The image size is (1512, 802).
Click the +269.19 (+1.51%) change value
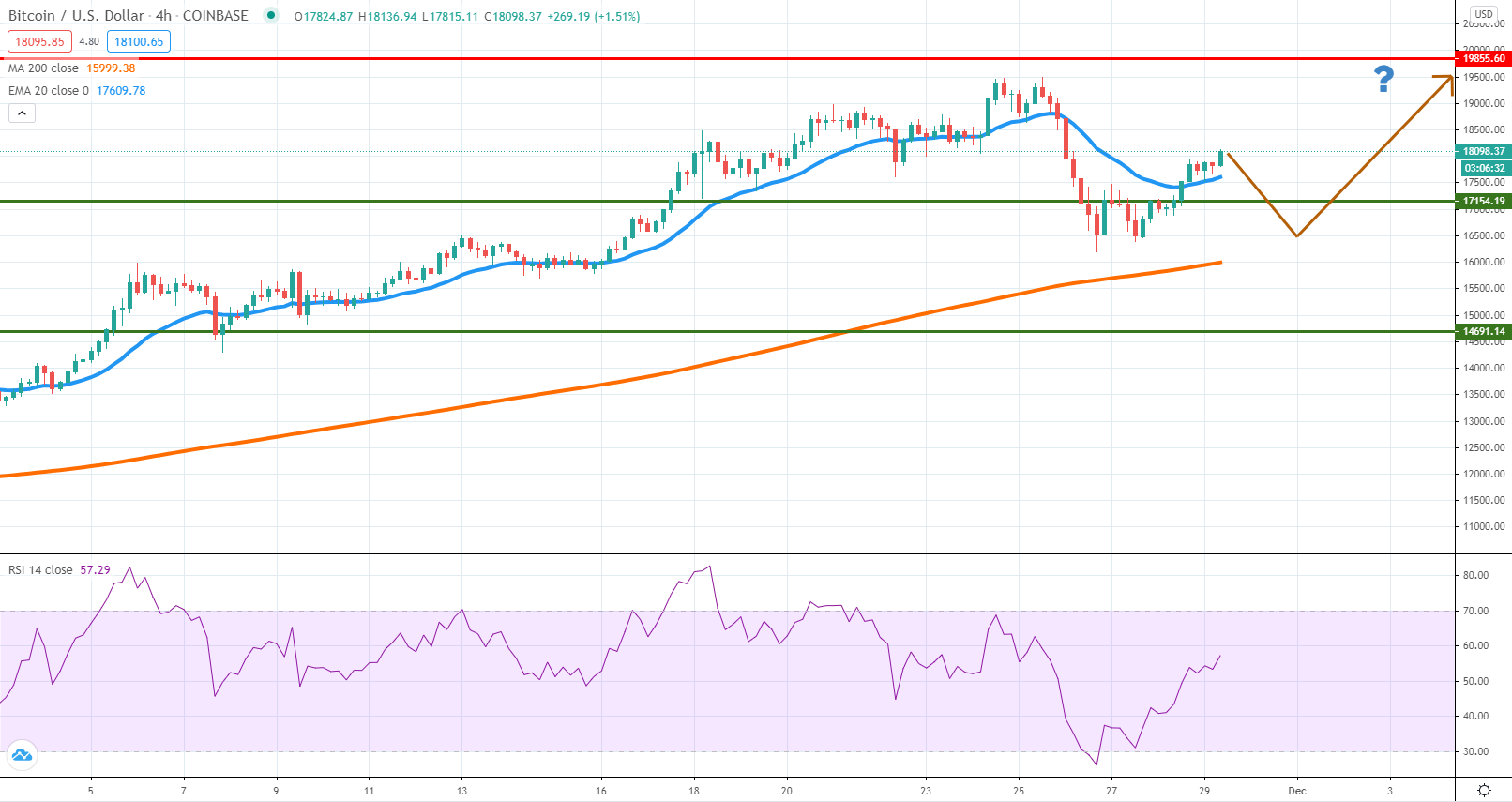click(x=593, y=17)
